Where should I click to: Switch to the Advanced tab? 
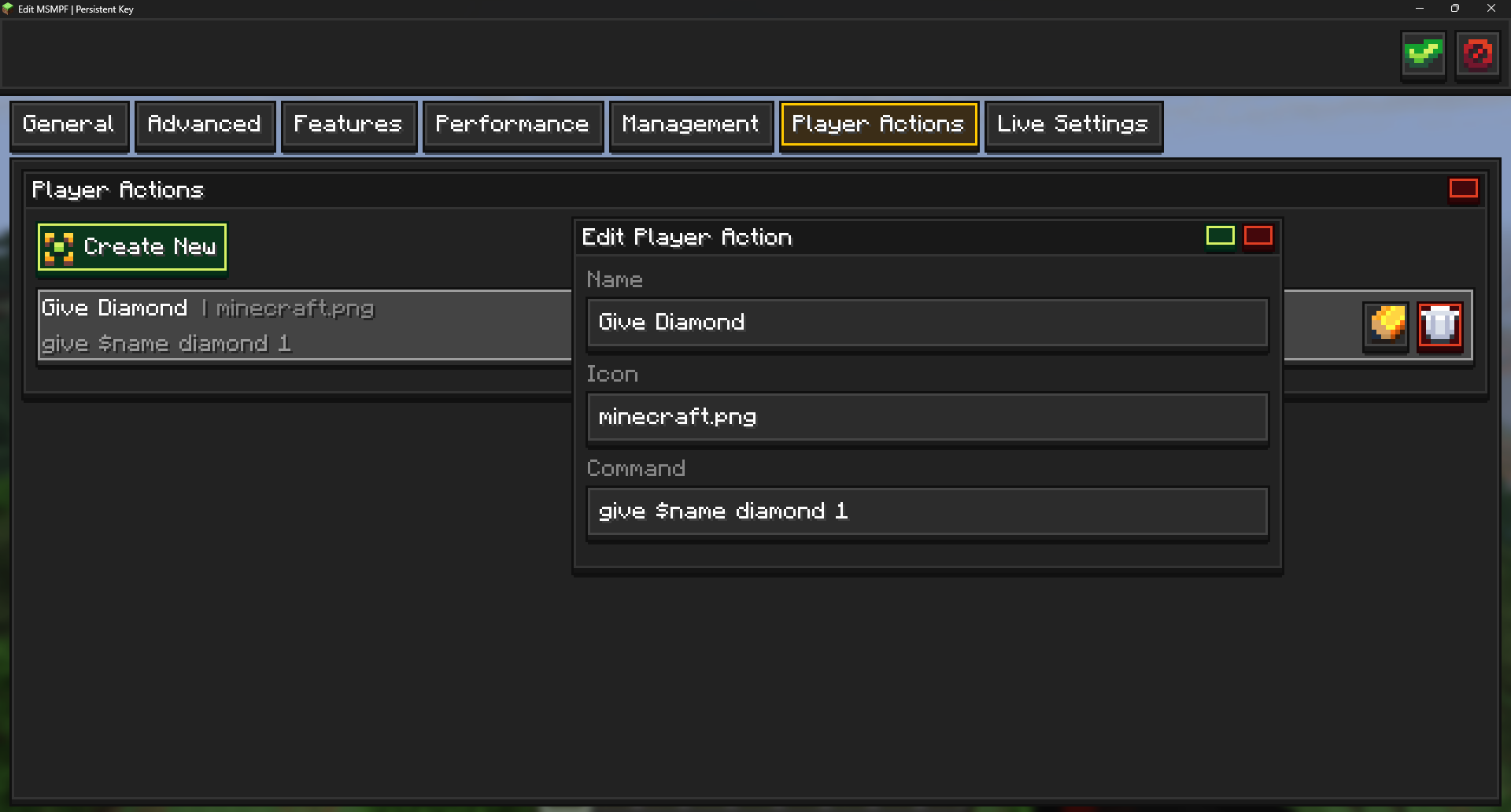[205, 124]
